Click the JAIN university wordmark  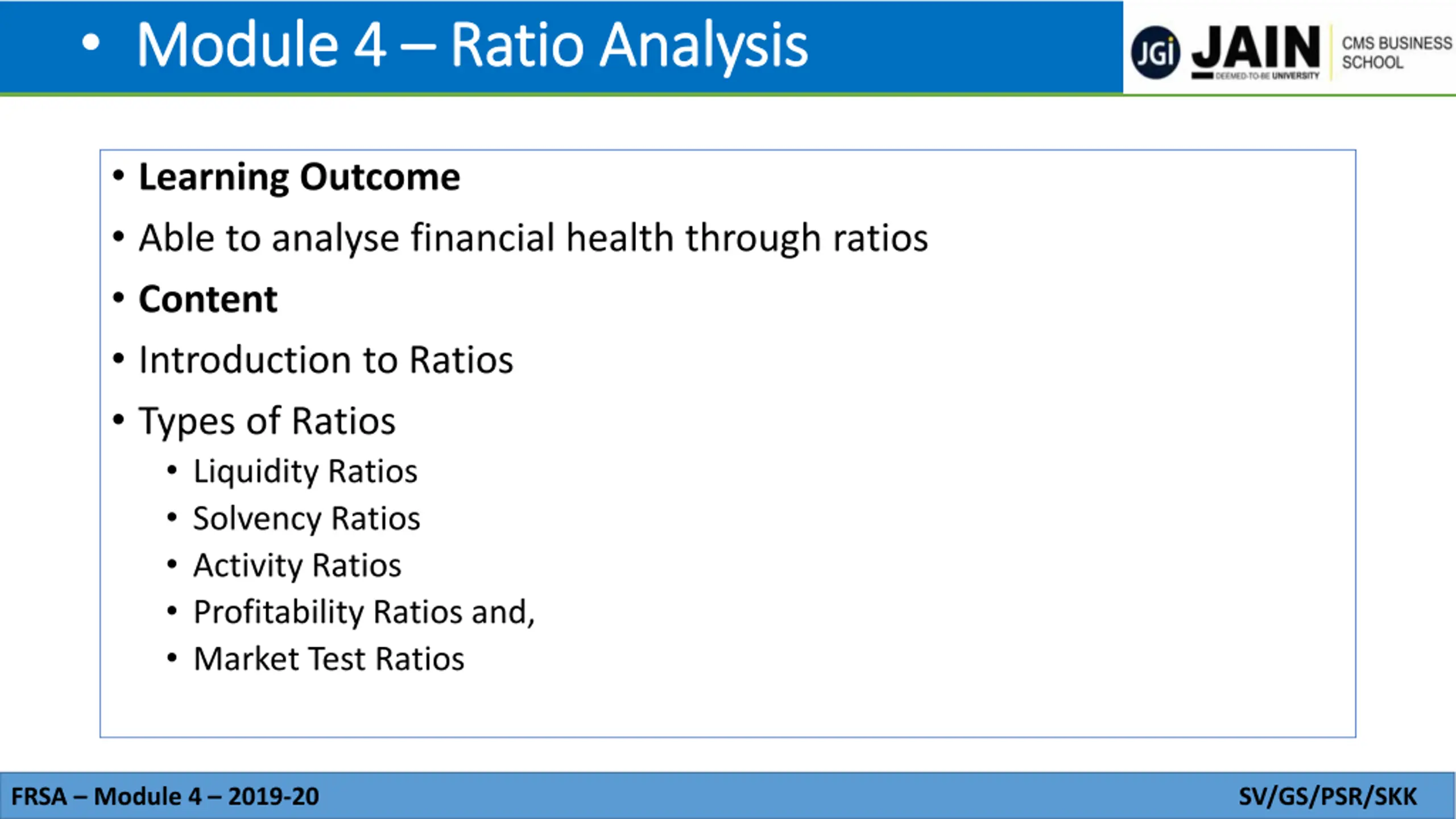pos(1256,47)
